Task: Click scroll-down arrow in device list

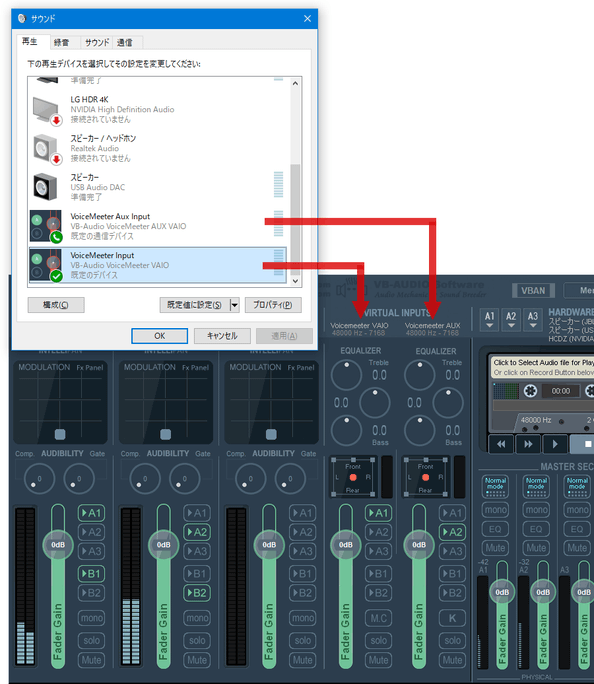Action: tap(295, 281)
